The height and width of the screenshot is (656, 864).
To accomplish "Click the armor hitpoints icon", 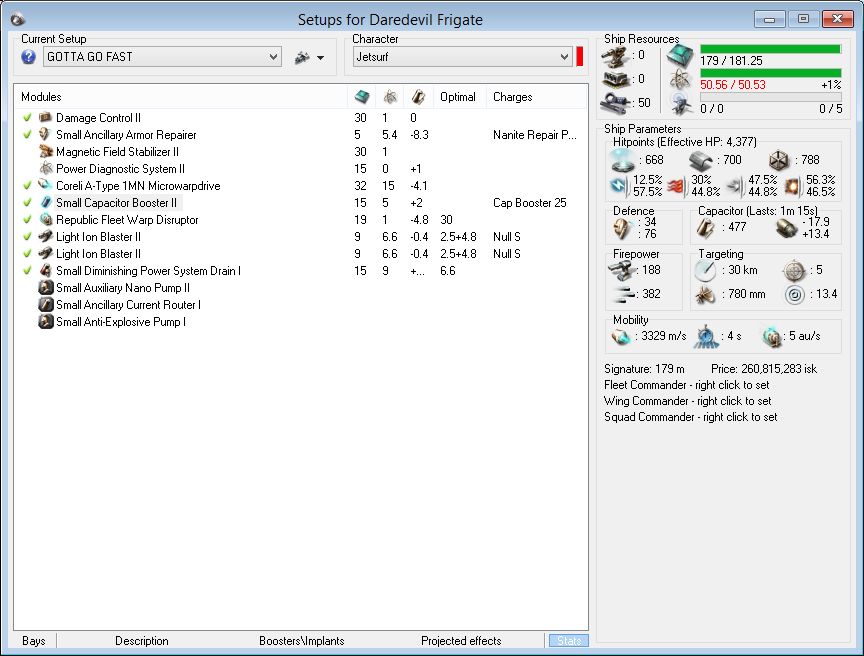I will pos(700,160).
